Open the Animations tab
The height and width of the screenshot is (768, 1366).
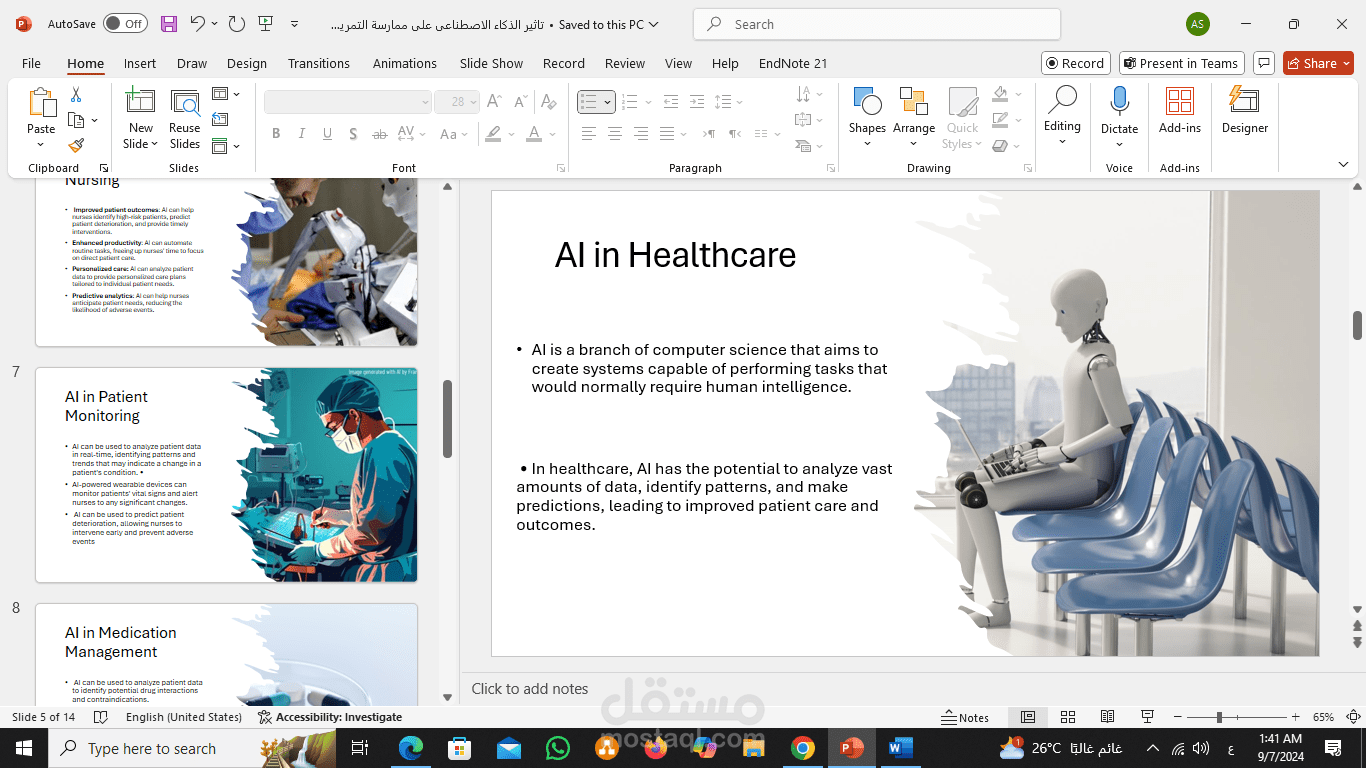point(405,63)
